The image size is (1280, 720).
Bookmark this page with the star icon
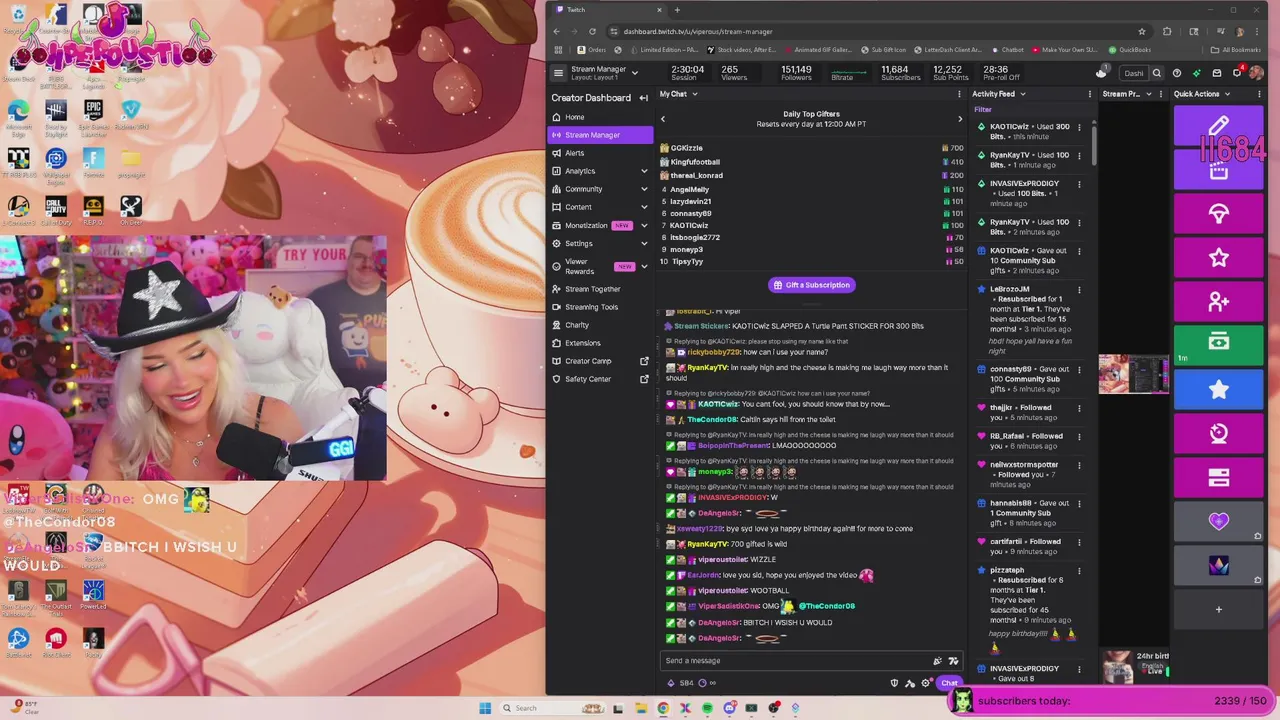click(1141, 31)
